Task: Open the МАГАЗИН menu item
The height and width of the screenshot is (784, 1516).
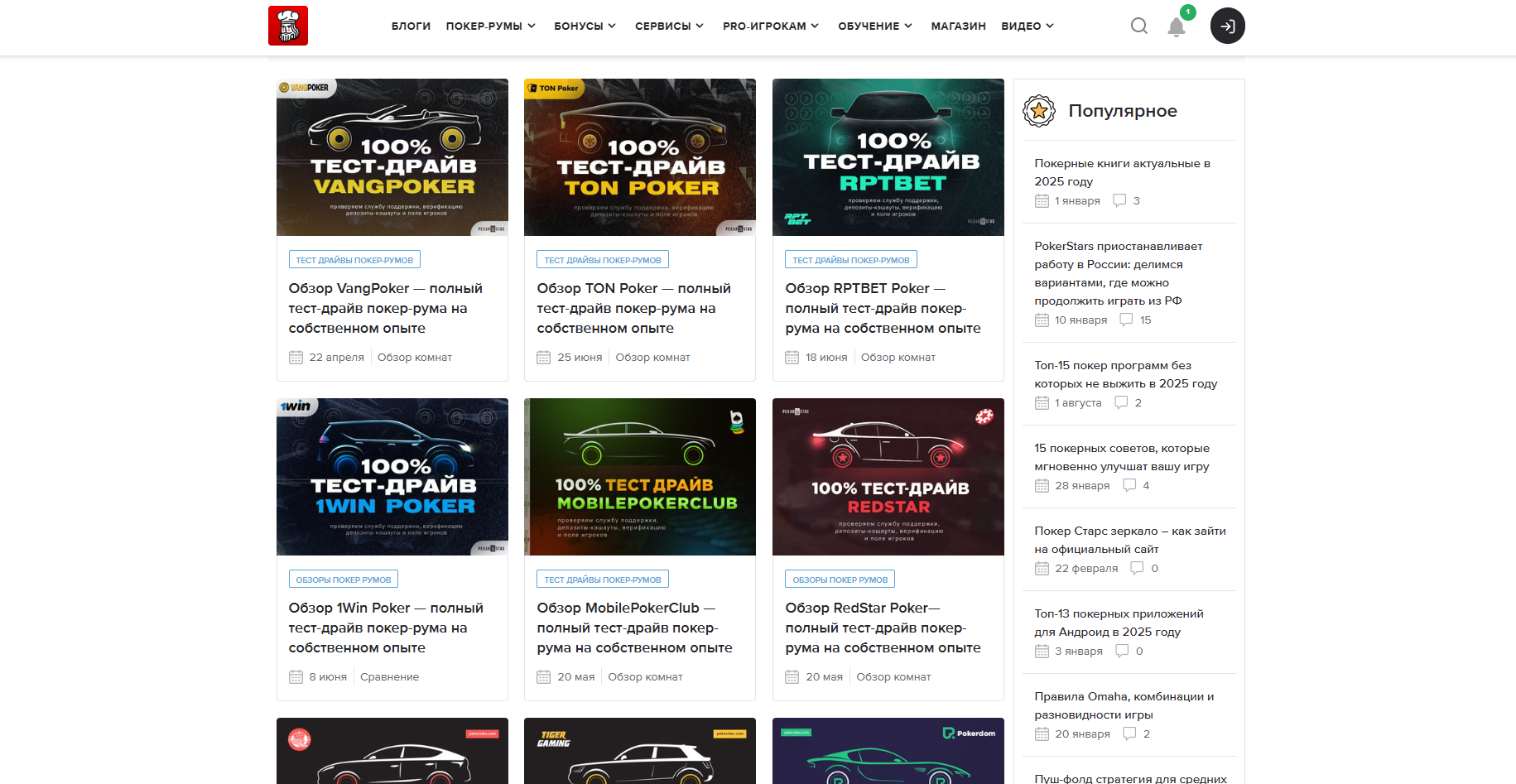Action: point(958,26)
